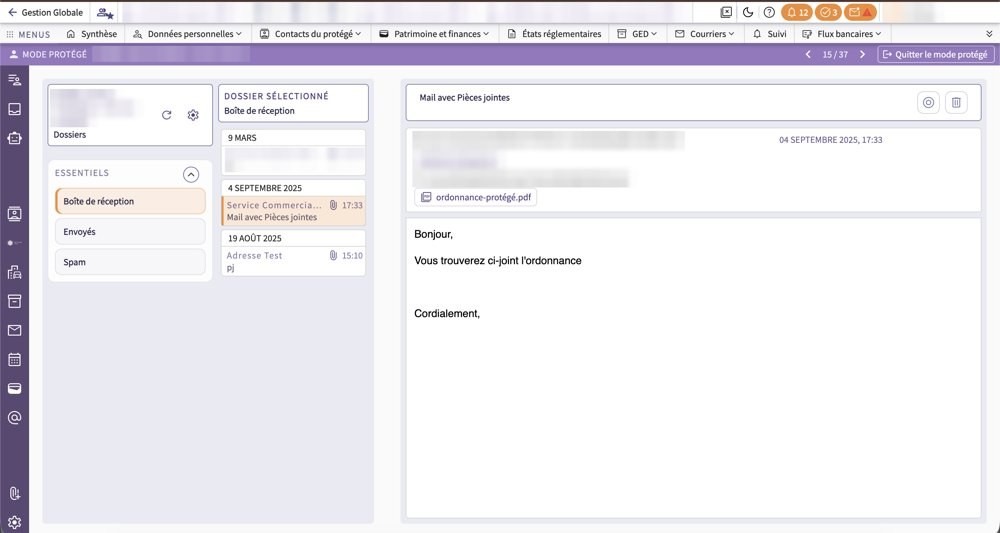Viewport: 1000px width, 533px height.
Task: Click the small dot toggle icon in left sidebar
Action: (x=14, y=243)
